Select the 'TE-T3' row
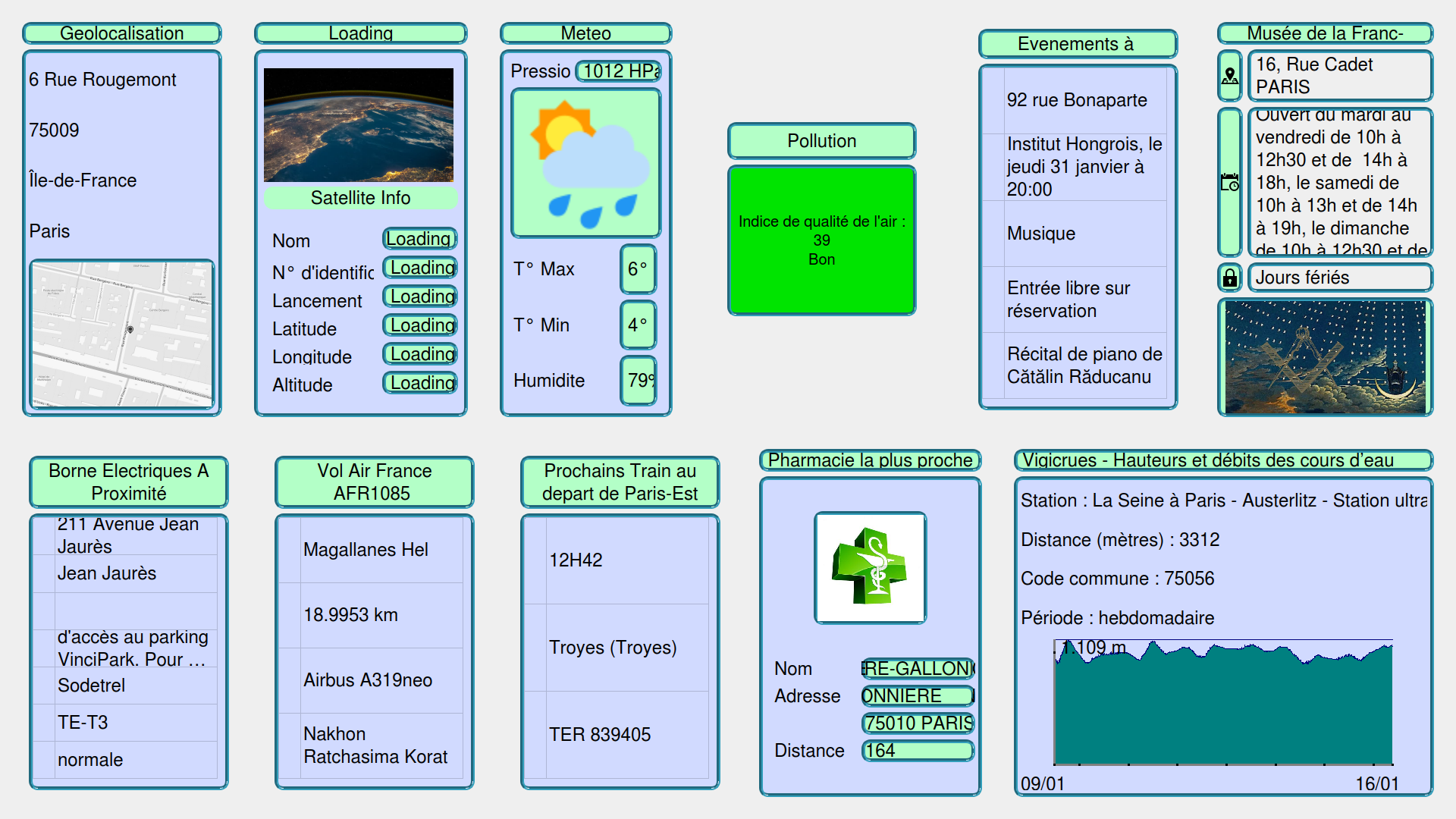Viewport: 1456px width, 819px height. pyautogui.click(x=125, y=723)
